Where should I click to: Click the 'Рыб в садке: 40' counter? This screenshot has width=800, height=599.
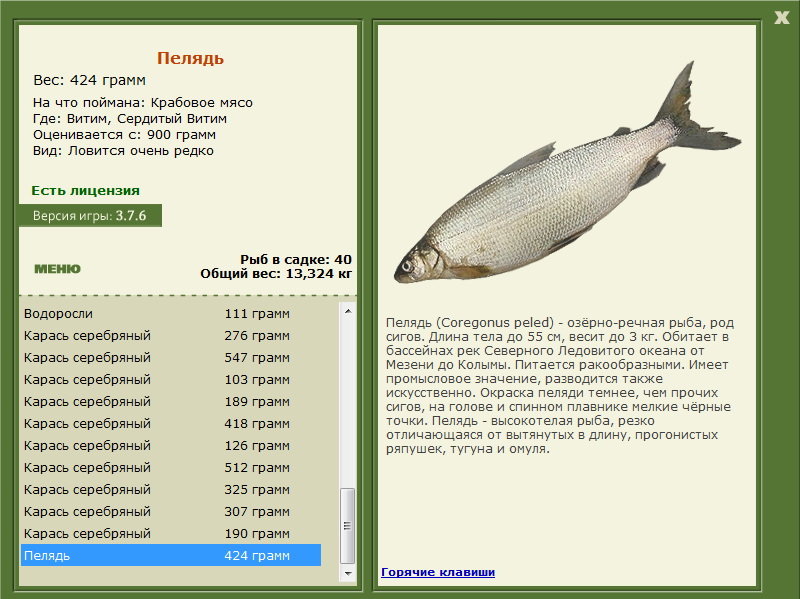click(296, 259)
